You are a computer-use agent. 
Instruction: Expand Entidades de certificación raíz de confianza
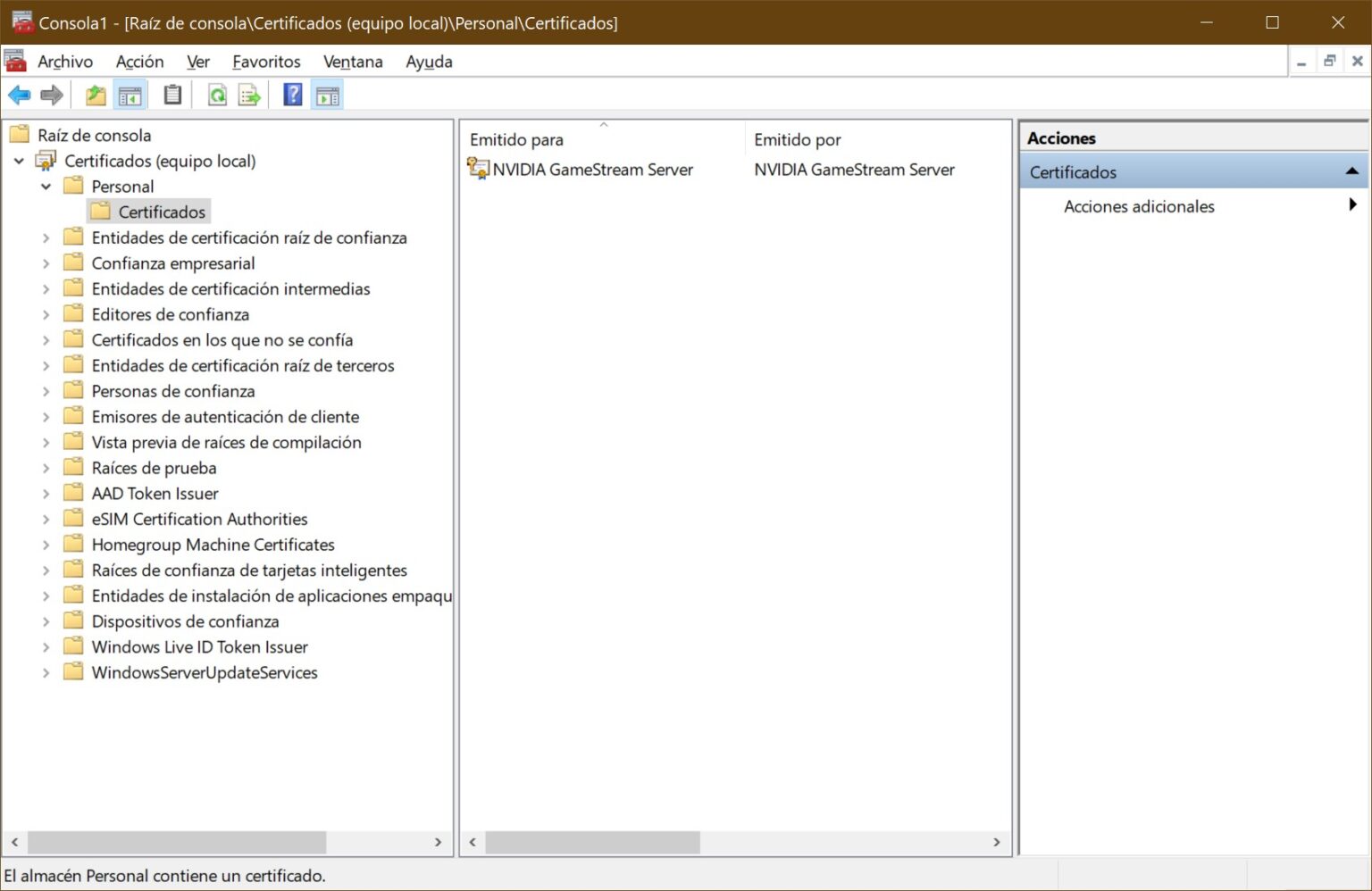46,237
